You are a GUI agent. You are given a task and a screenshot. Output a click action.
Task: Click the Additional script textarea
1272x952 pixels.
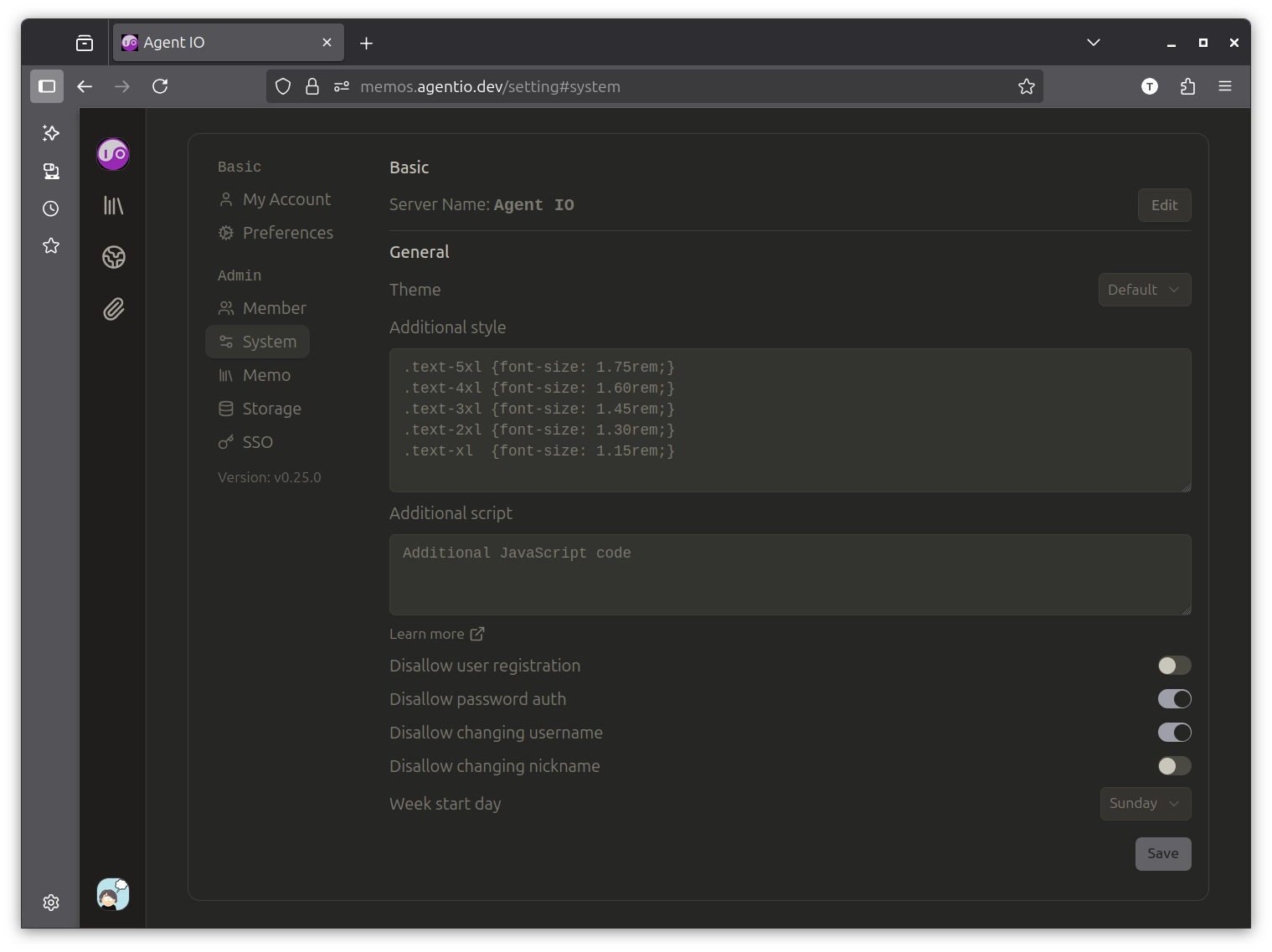(790, 574)
